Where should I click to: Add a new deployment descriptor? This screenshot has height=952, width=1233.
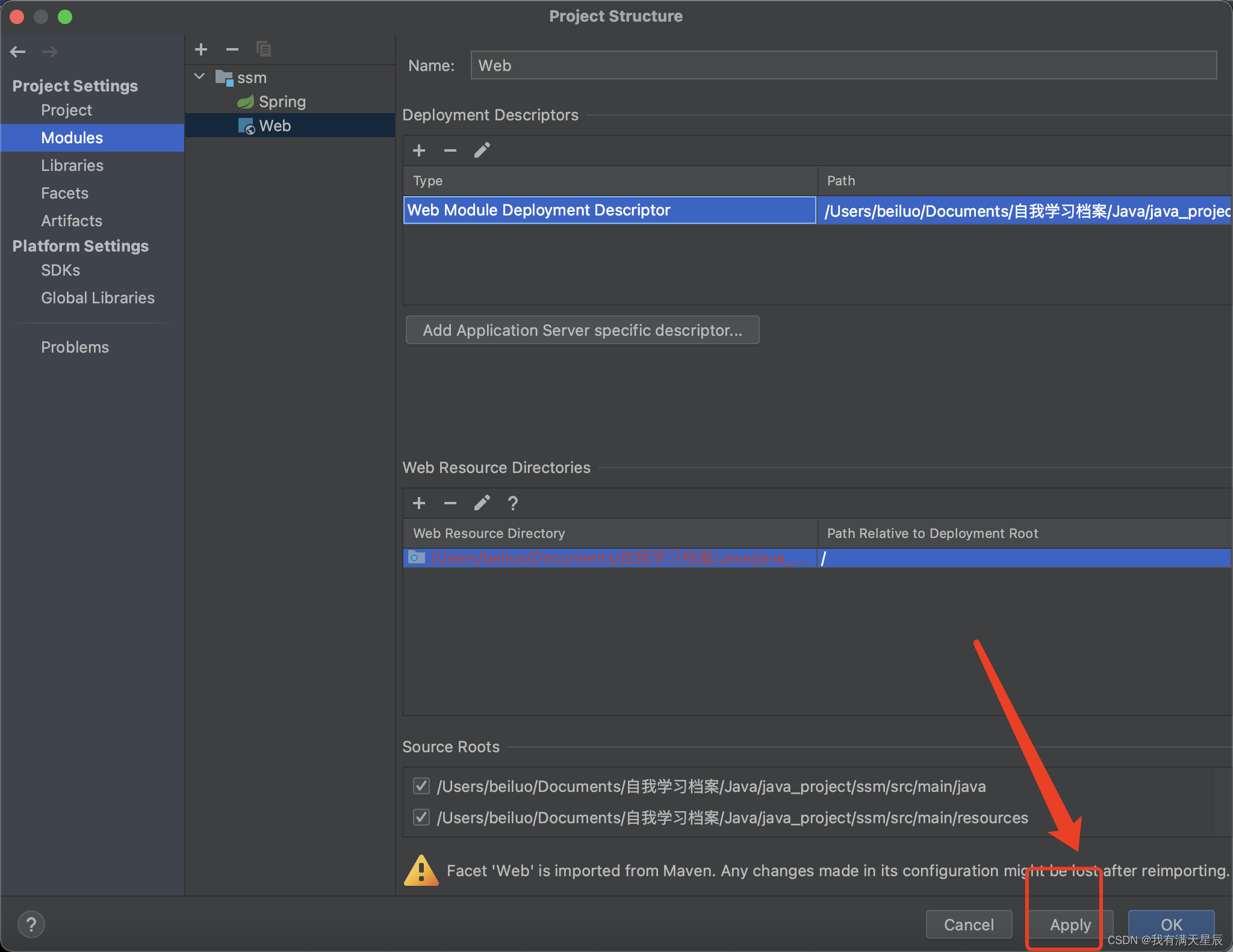[419, 150]
